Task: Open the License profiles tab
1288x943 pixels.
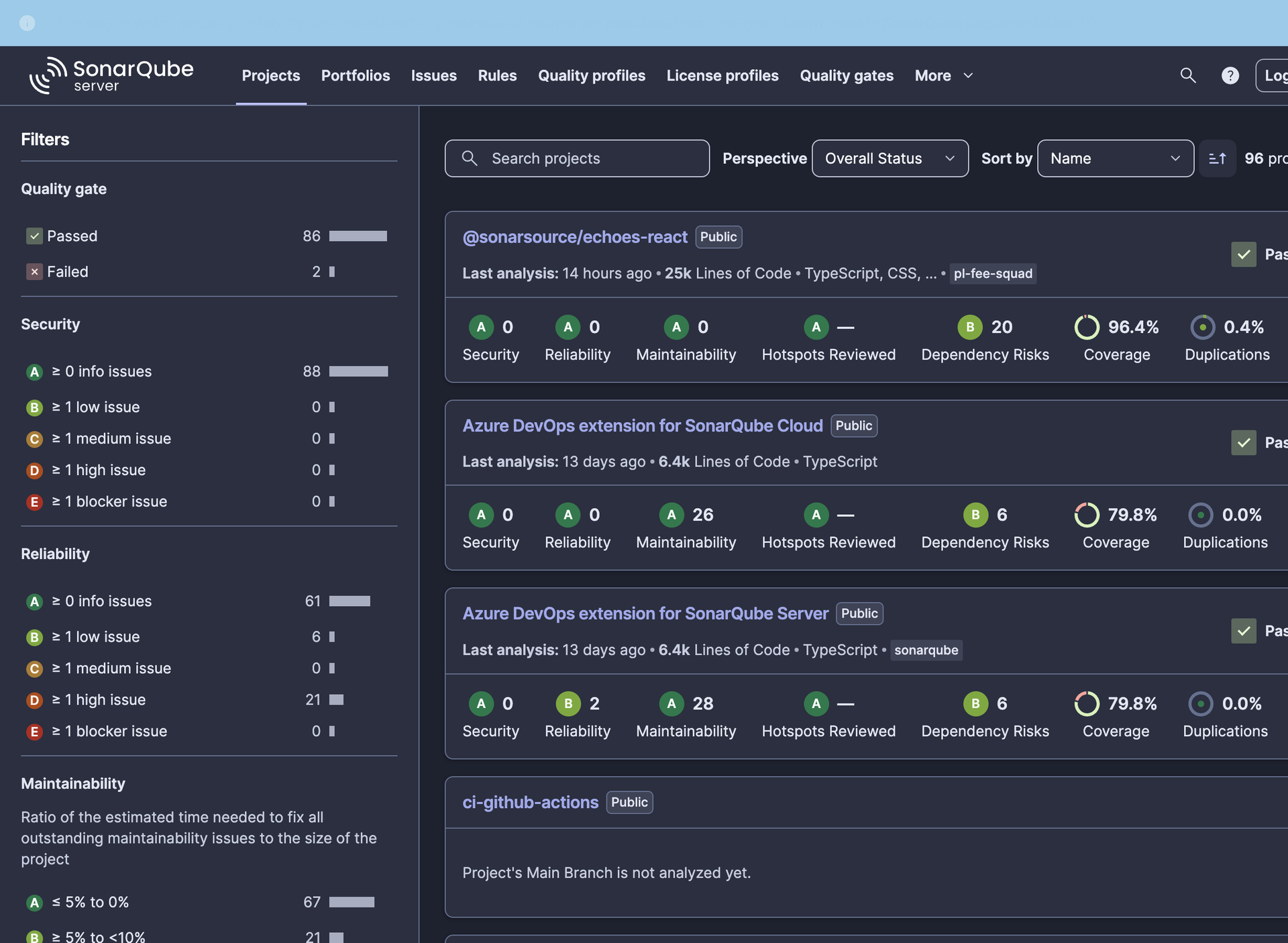Action: click(722, 76)
